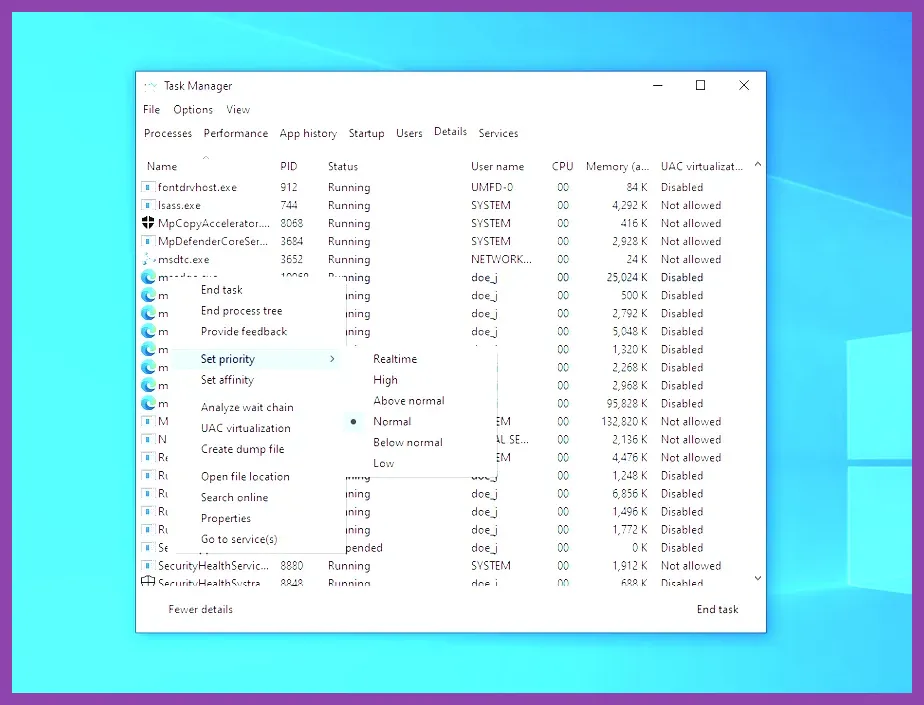The height and width of the screenshot is (705, 924).
Task: Sort by the Status column header
Action: [x=343, y=166]
